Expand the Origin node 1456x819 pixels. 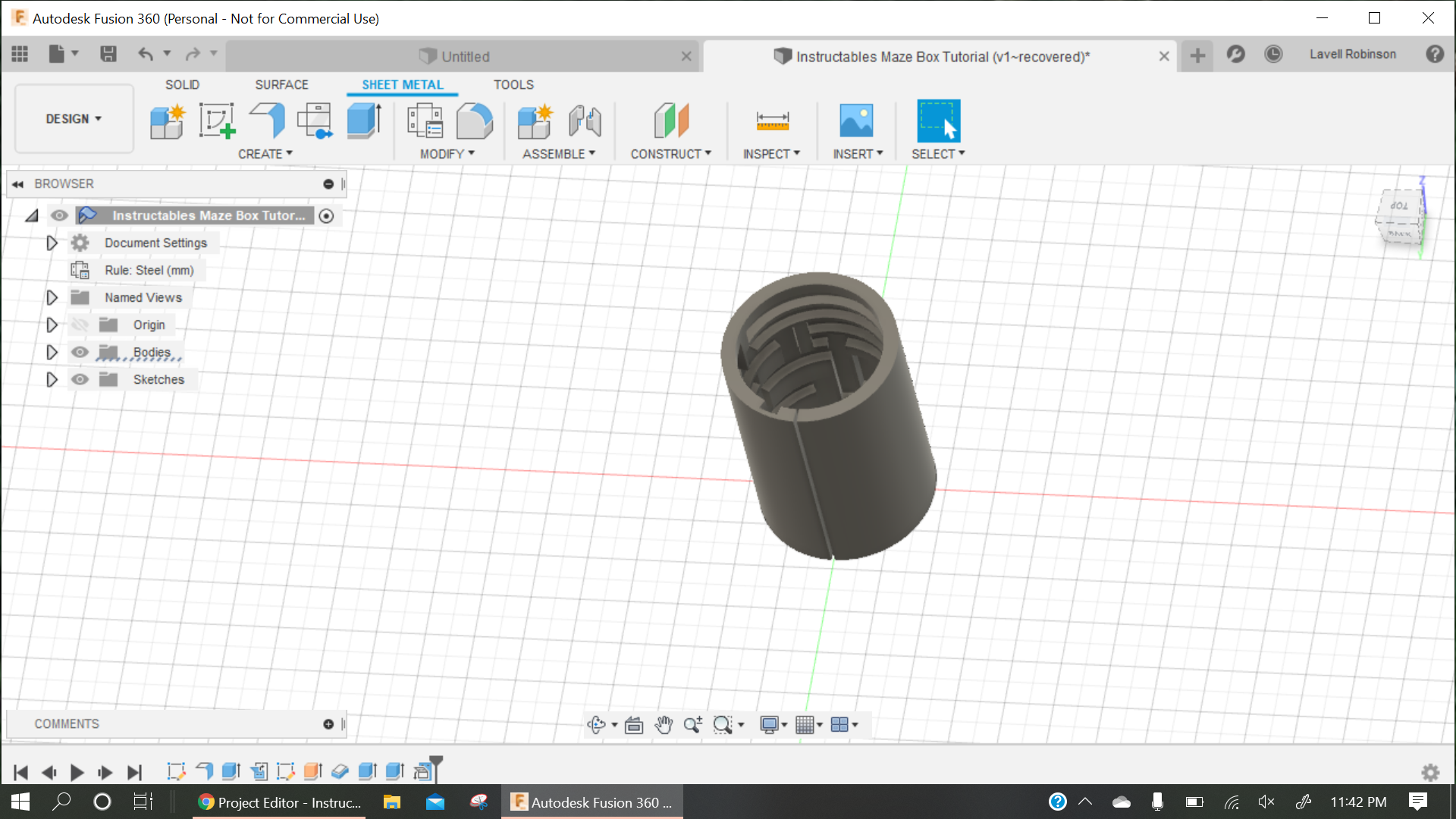[x=52, y=325]
